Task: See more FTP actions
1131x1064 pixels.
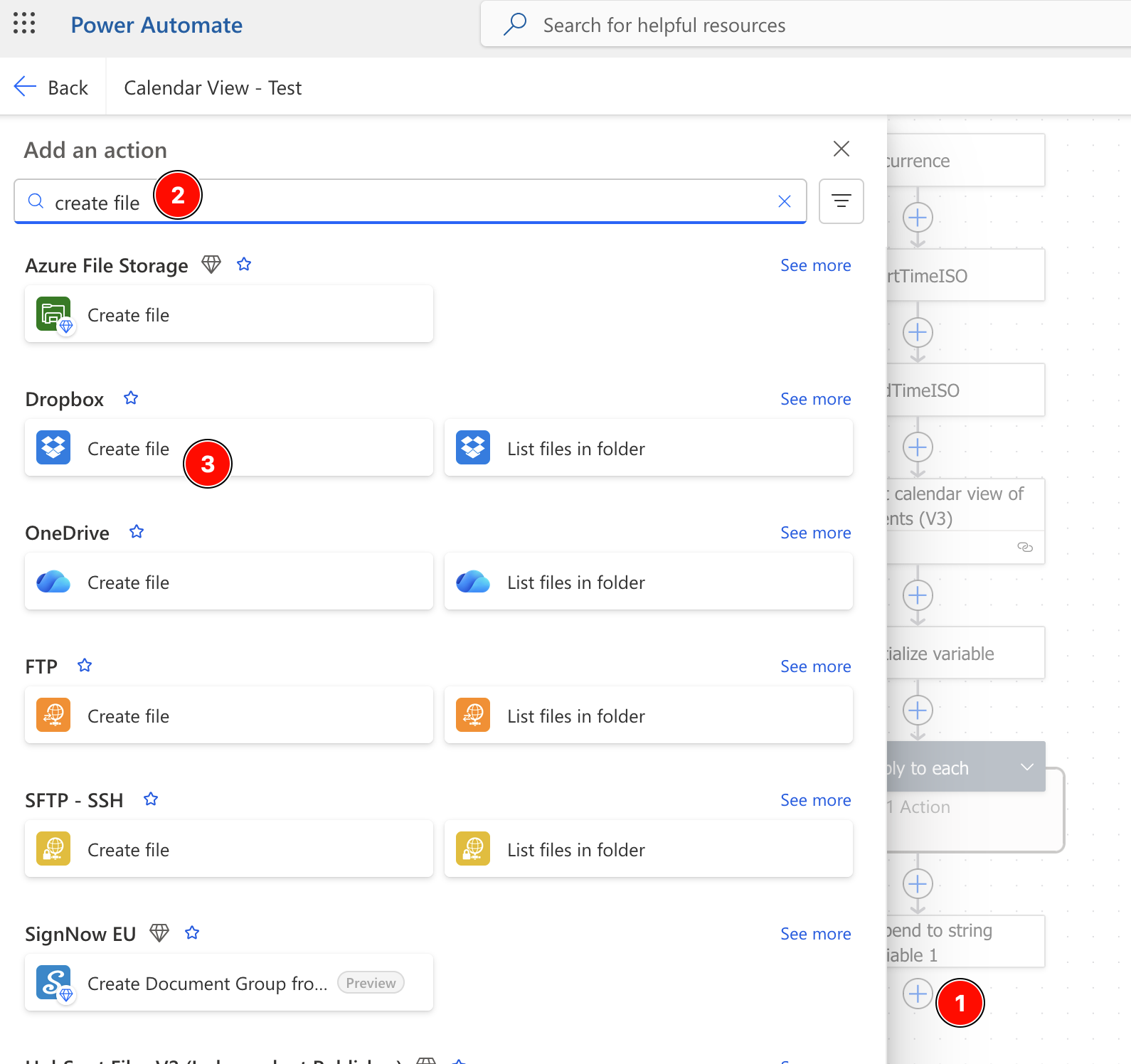Action: point(816,666)
